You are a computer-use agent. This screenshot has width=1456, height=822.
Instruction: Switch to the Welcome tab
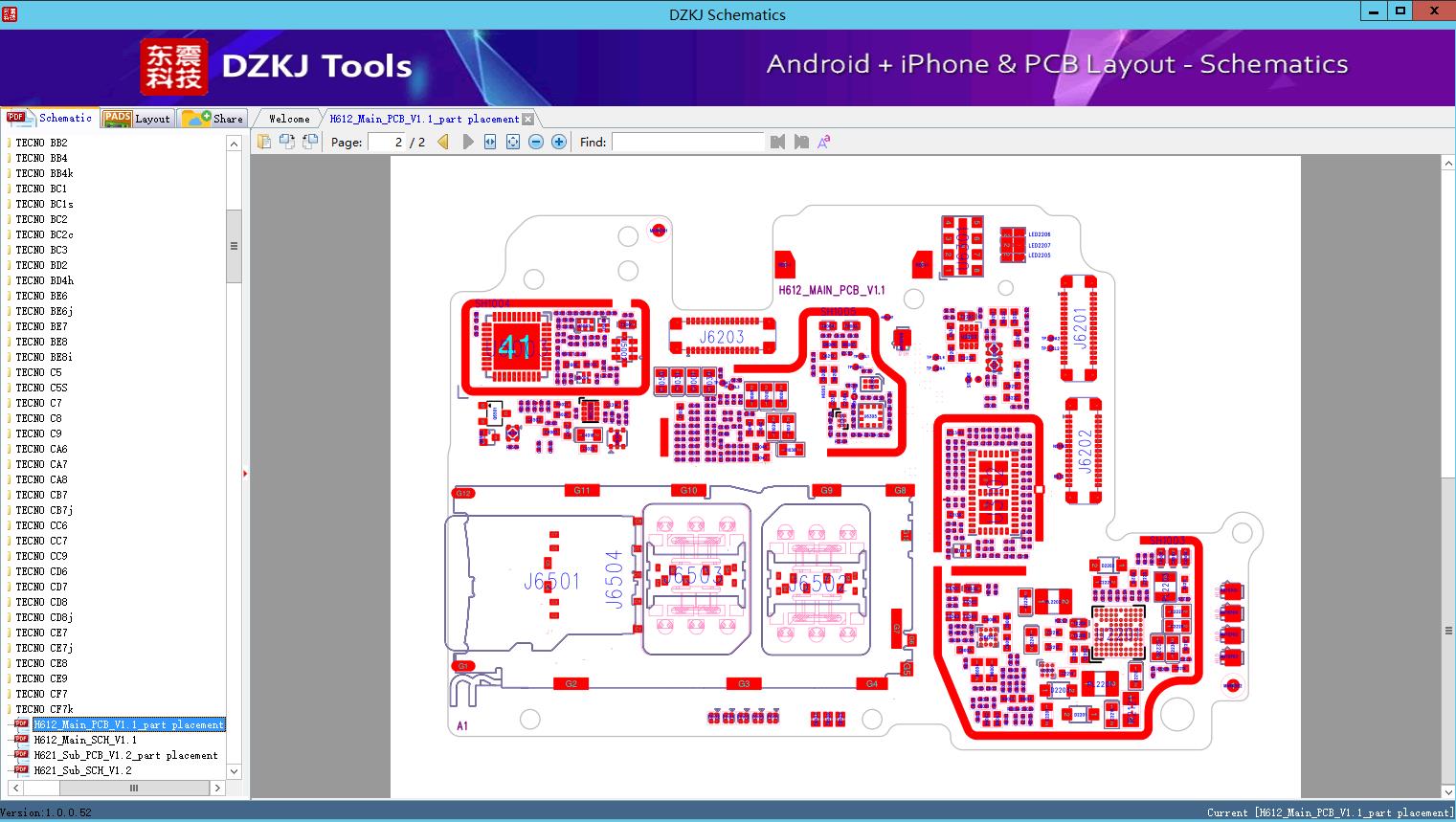coord(289,119)
